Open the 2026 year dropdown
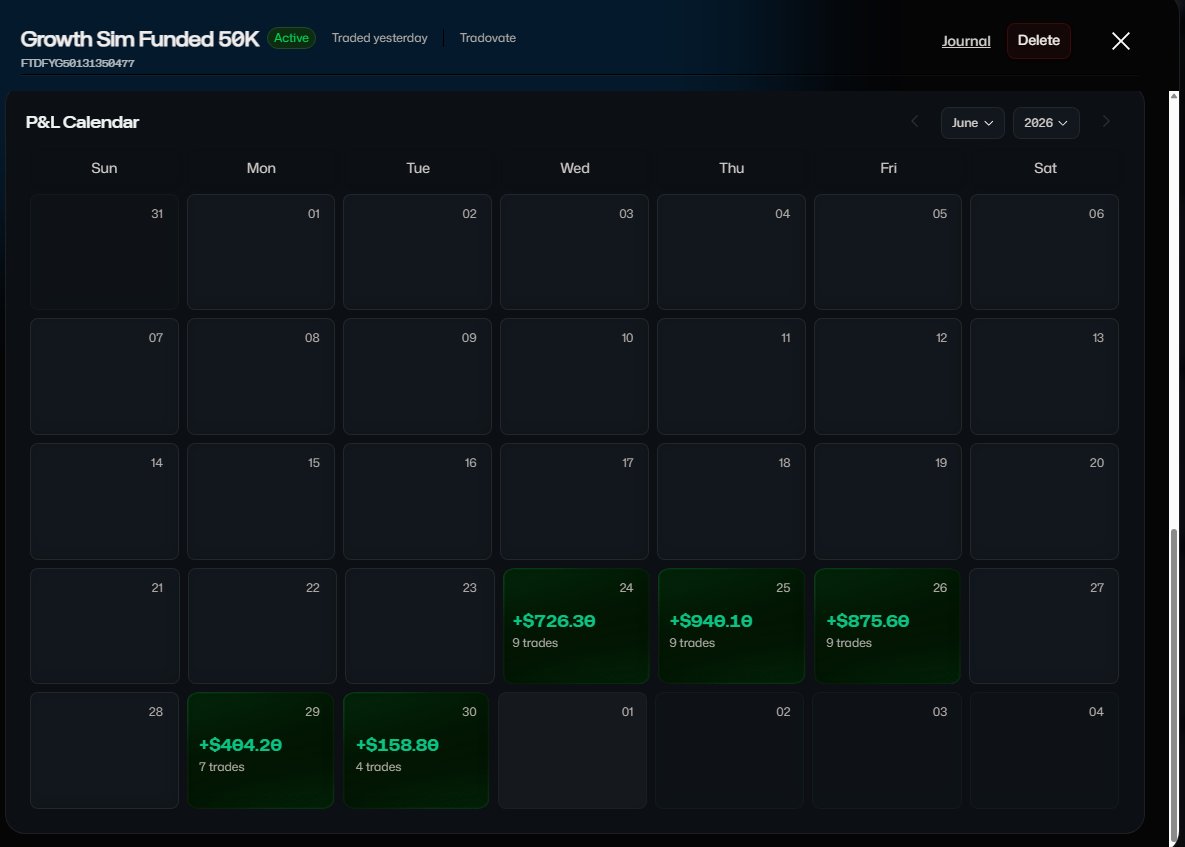Screen dimensions: 1185x847 point(1046,122)
